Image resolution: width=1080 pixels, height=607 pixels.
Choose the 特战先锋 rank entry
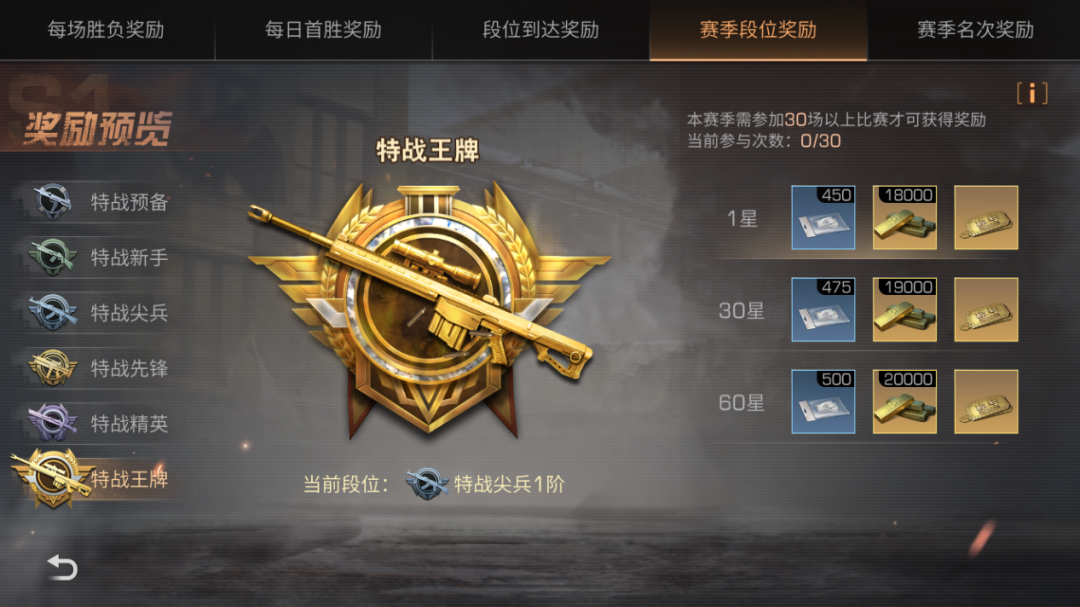tap(96, 368)
